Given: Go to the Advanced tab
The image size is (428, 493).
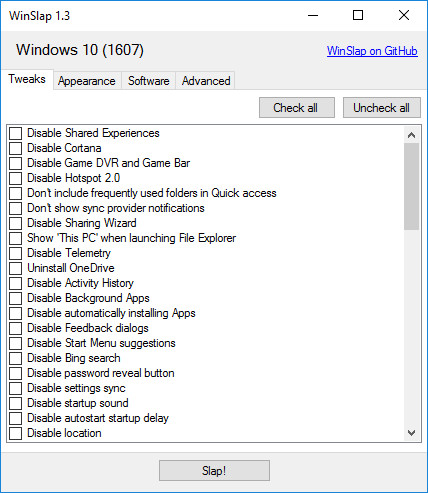Looking at the screenshot, I should click(206, 81).
